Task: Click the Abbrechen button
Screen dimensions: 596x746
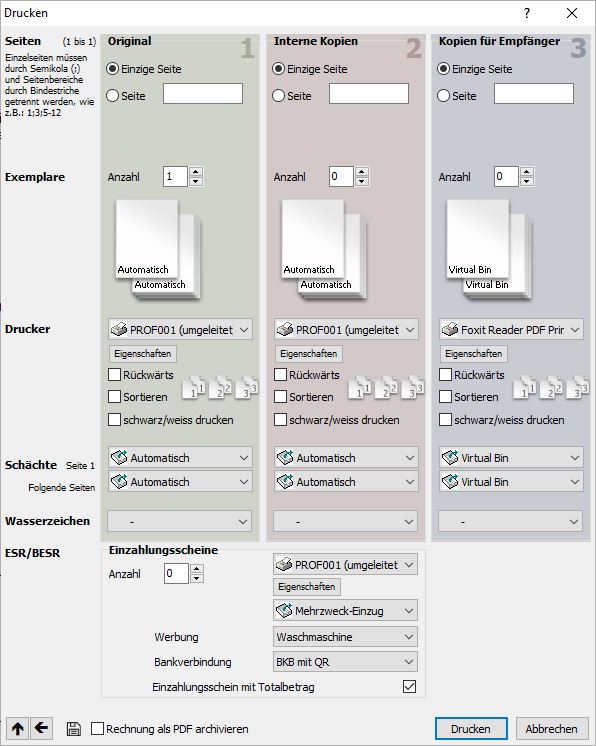Action: pyautogui.click(x=551, y=728)
